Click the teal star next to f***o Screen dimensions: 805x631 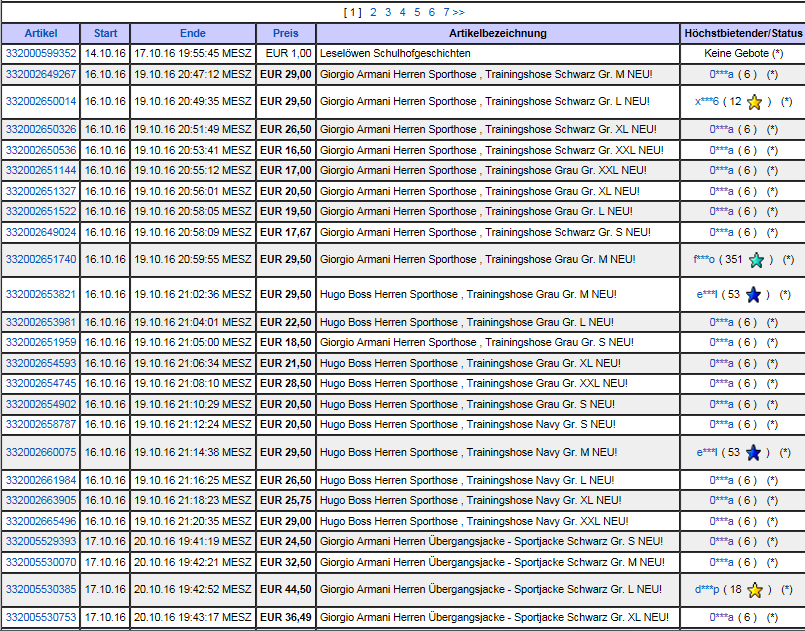click(756, 260)
